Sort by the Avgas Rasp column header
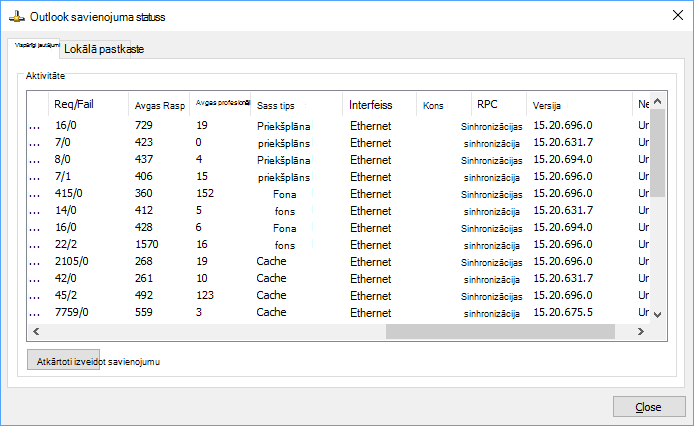 click(x=159, y=105)
